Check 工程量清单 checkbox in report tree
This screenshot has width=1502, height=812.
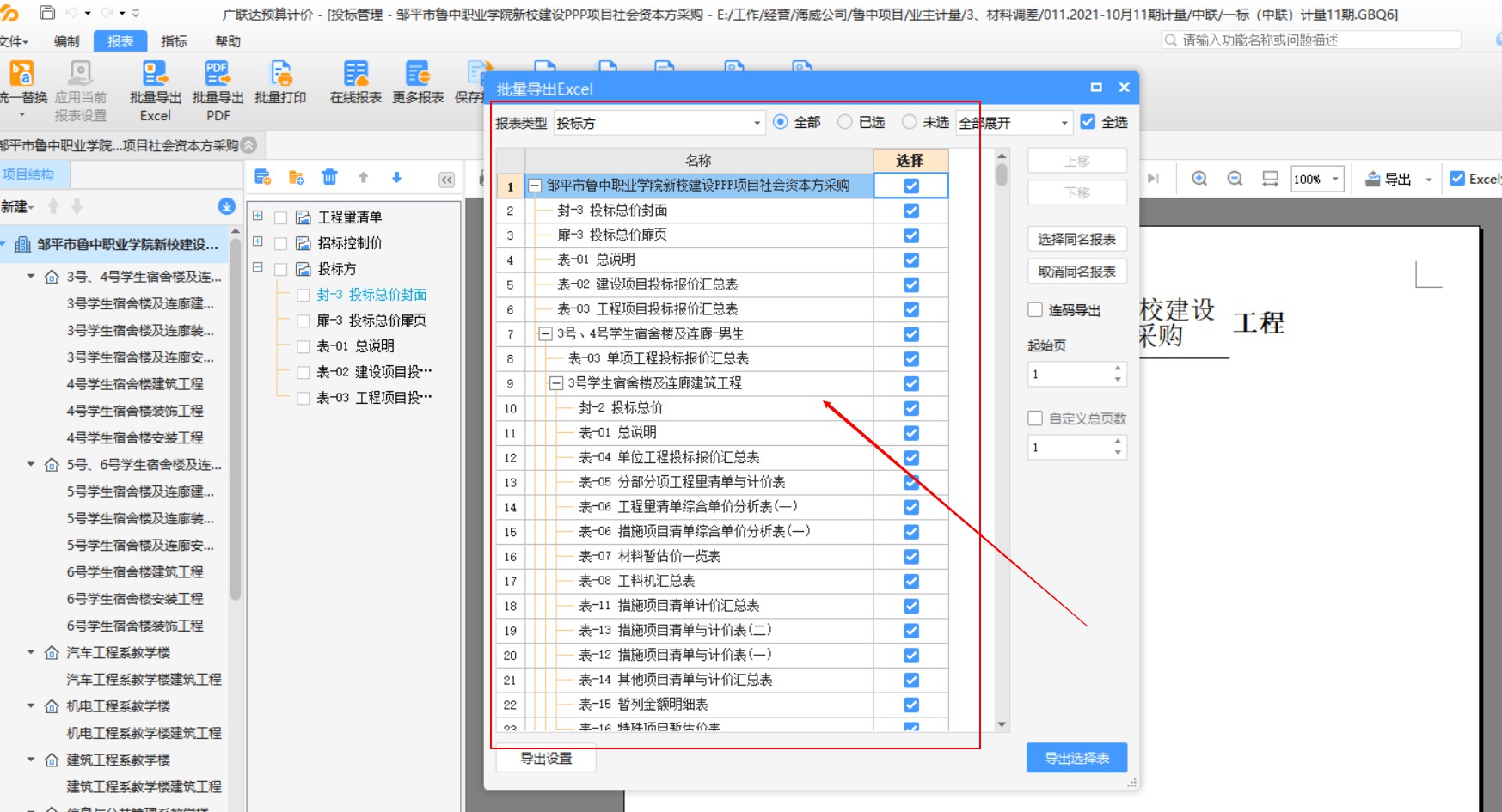coord(280,217)
